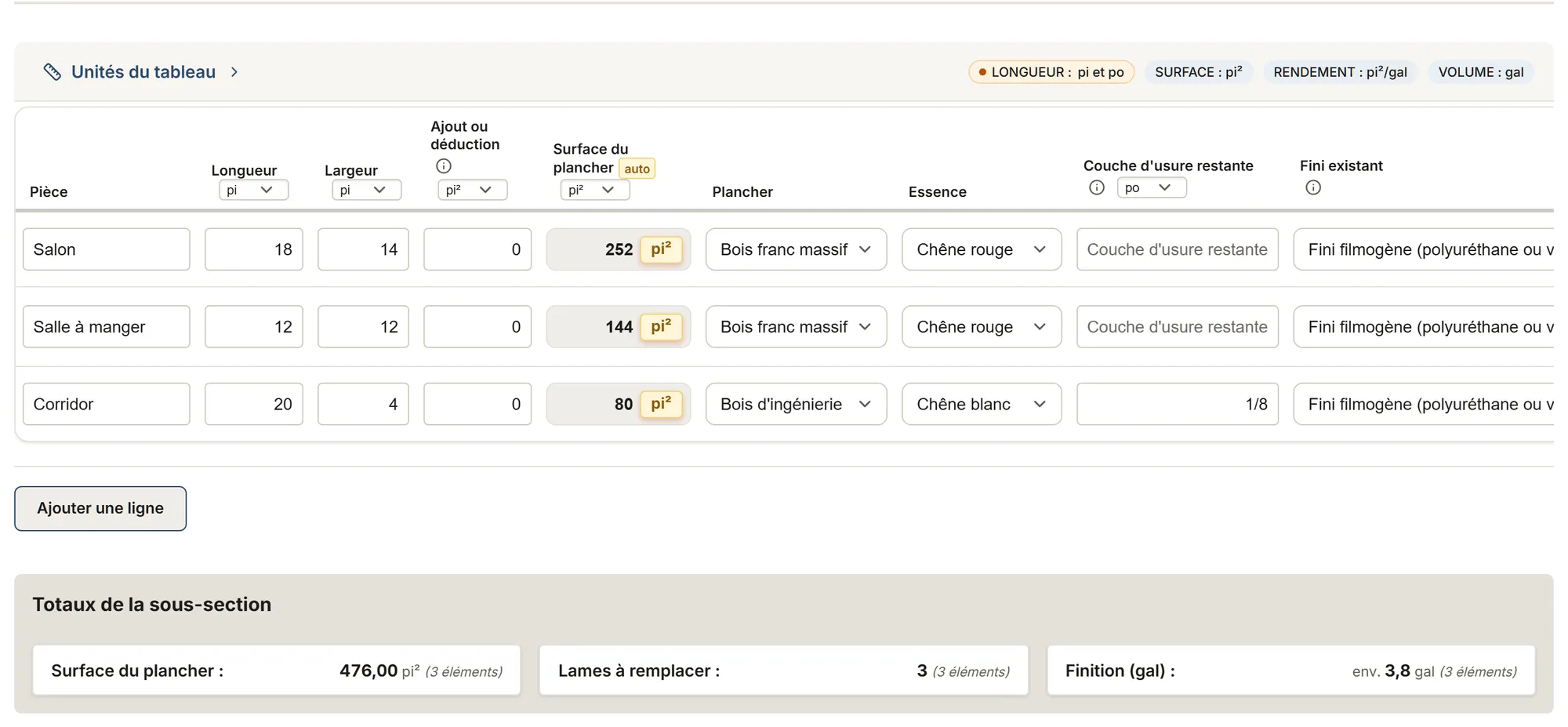This screenshot has height=727, width=1568.
Task: Open the Surface du plancher unit dropdown
Action: 595,190
